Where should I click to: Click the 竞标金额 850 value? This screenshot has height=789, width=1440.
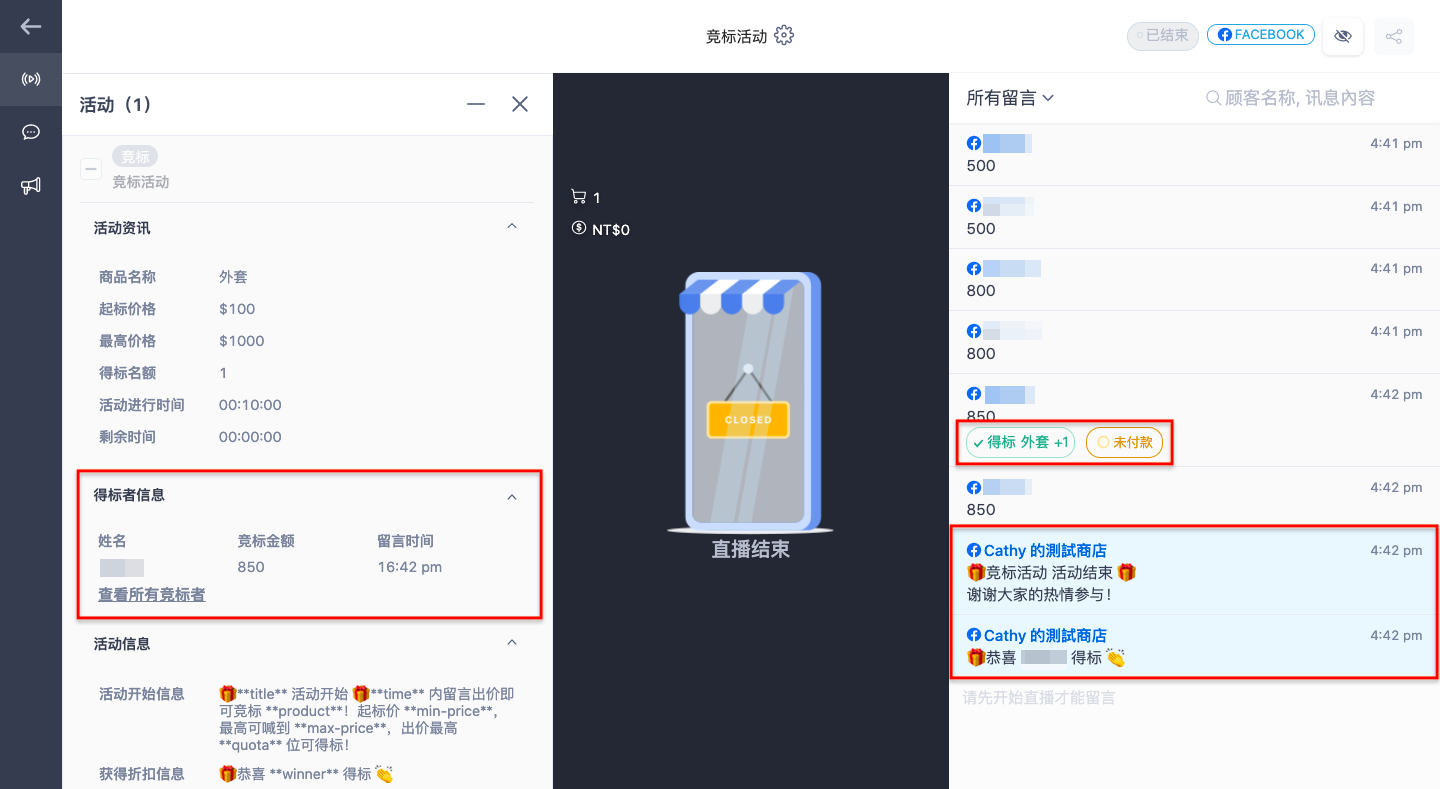coord(251,567)
